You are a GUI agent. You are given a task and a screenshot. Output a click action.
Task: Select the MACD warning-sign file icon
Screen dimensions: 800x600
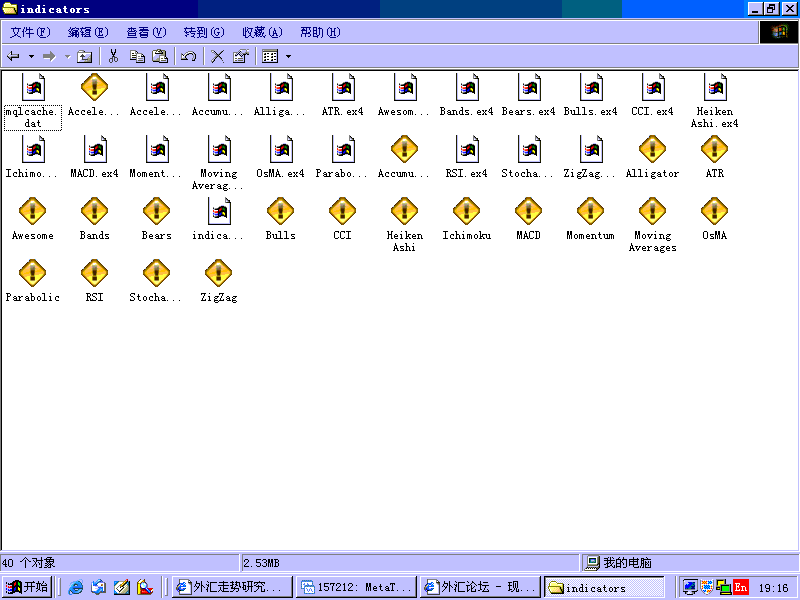click(528, 211)
